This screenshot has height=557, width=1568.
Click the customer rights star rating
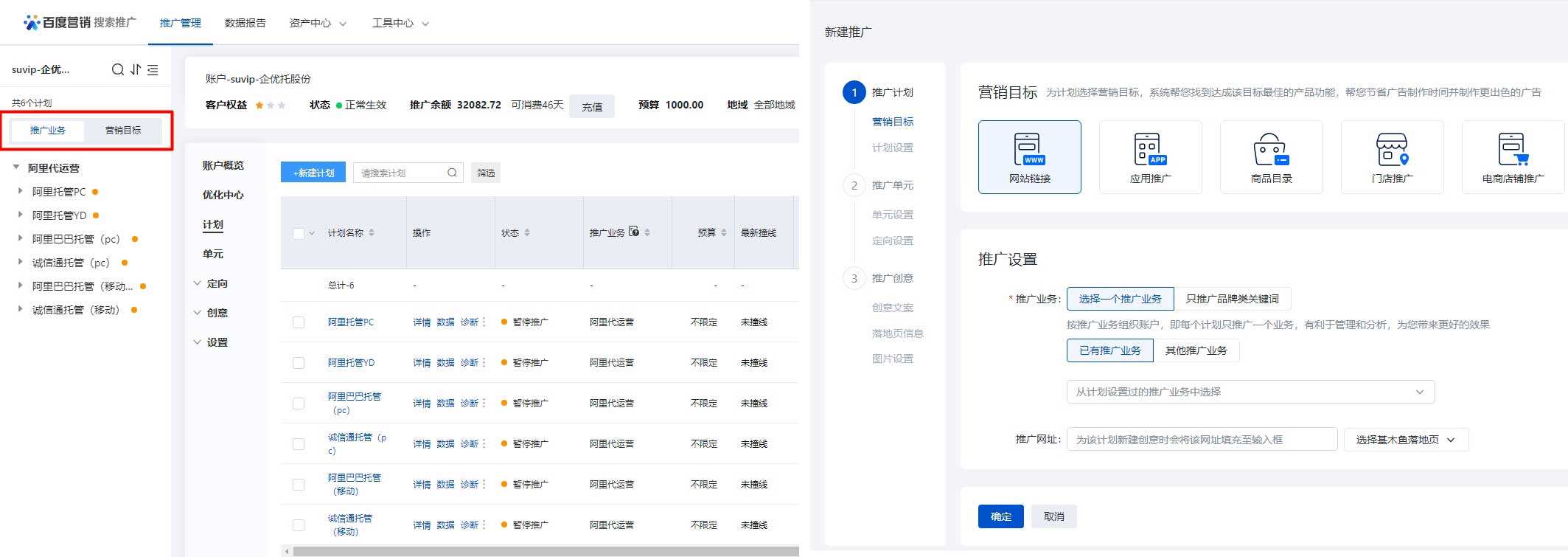coord(270,105)
